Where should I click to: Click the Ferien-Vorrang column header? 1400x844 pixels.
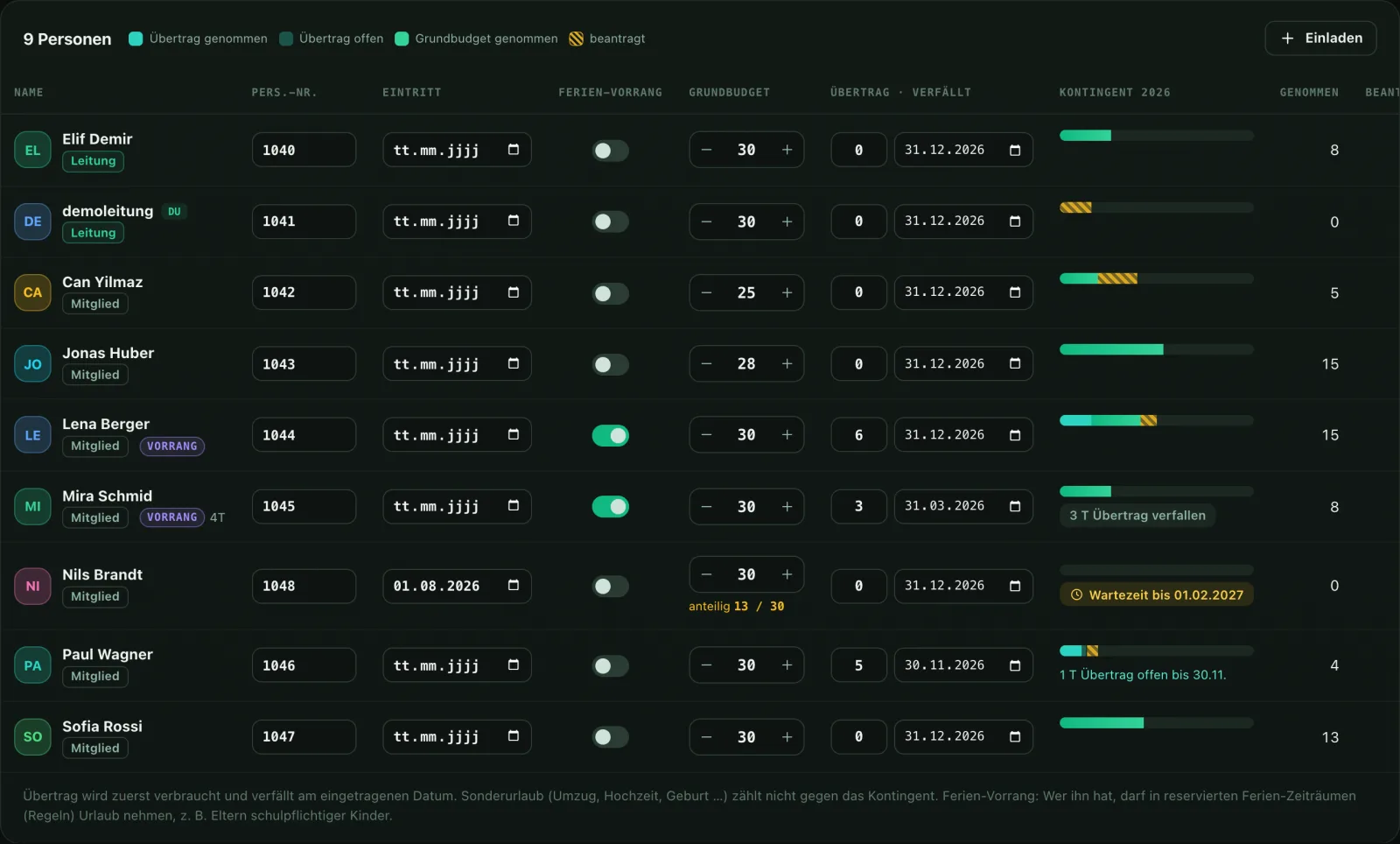coord(610,92)
